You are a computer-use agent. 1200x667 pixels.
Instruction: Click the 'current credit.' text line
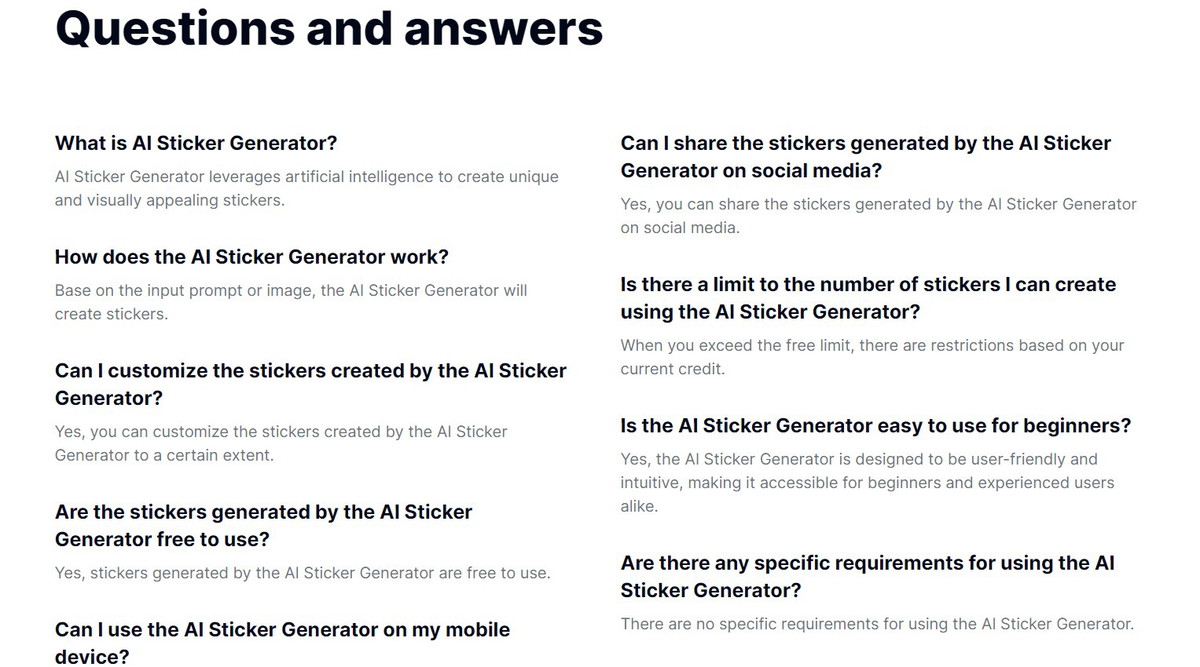pyautogui.click(x=672, y=369)
